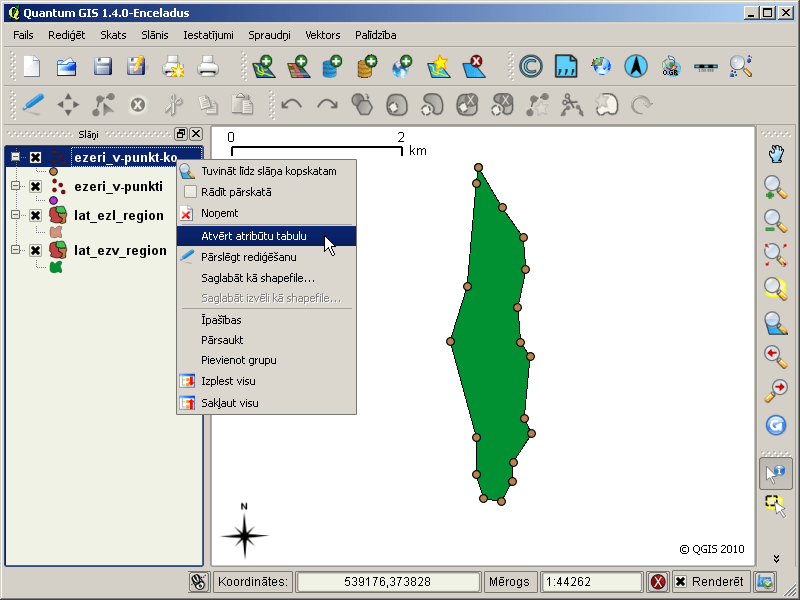Choose Tuvināt līdz slāņa kopskatam
Screen dimensions: 800x600
point(266,171)
